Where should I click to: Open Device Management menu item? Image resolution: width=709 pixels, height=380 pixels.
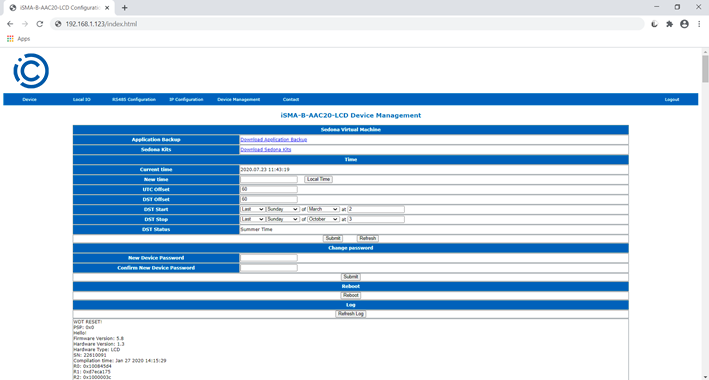click(x=239, y=100)
